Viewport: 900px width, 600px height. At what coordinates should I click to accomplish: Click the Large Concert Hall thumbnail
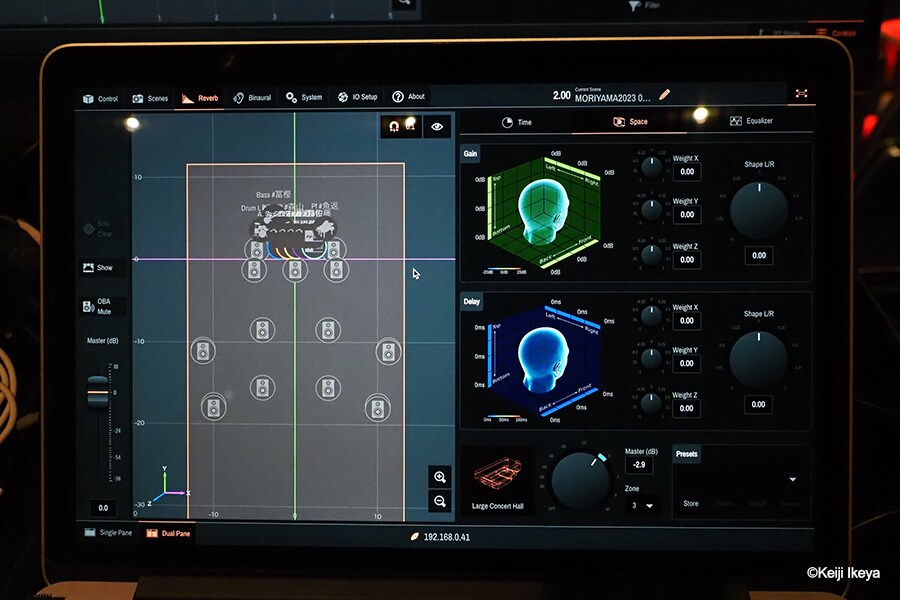click(499, 474)
